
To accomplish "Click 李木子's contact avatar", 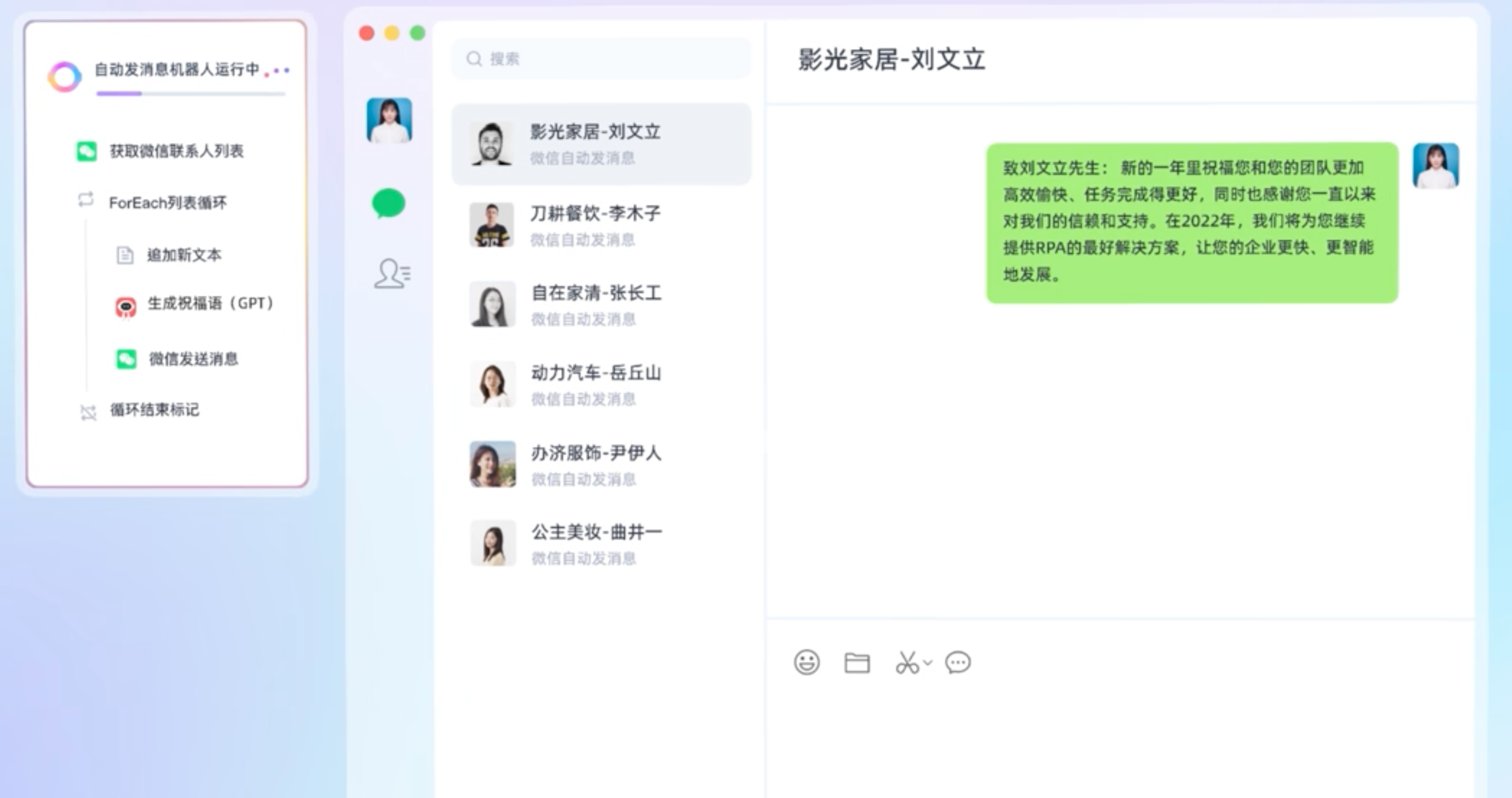I will coord(492,225).
